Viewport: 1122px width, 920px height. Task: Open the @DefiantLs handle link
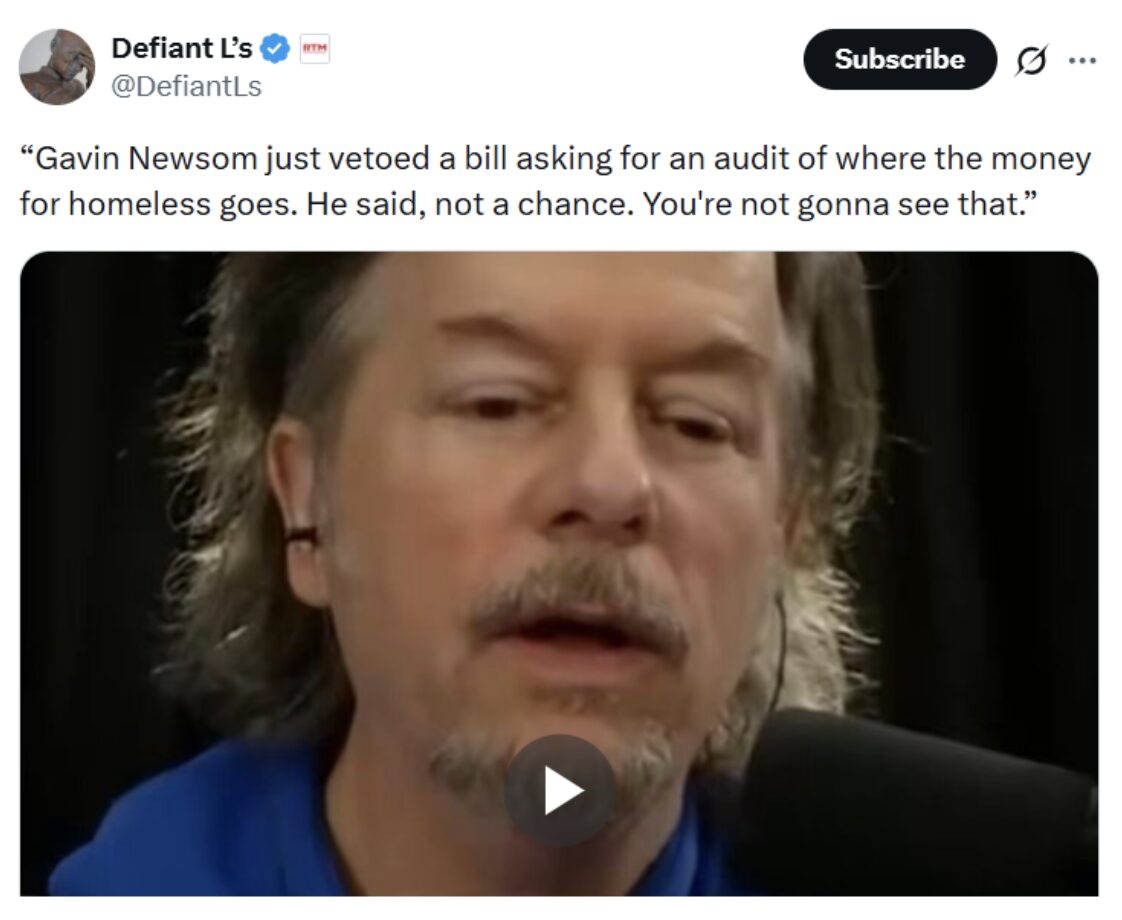pyautogui.click(x=187, y=87)
